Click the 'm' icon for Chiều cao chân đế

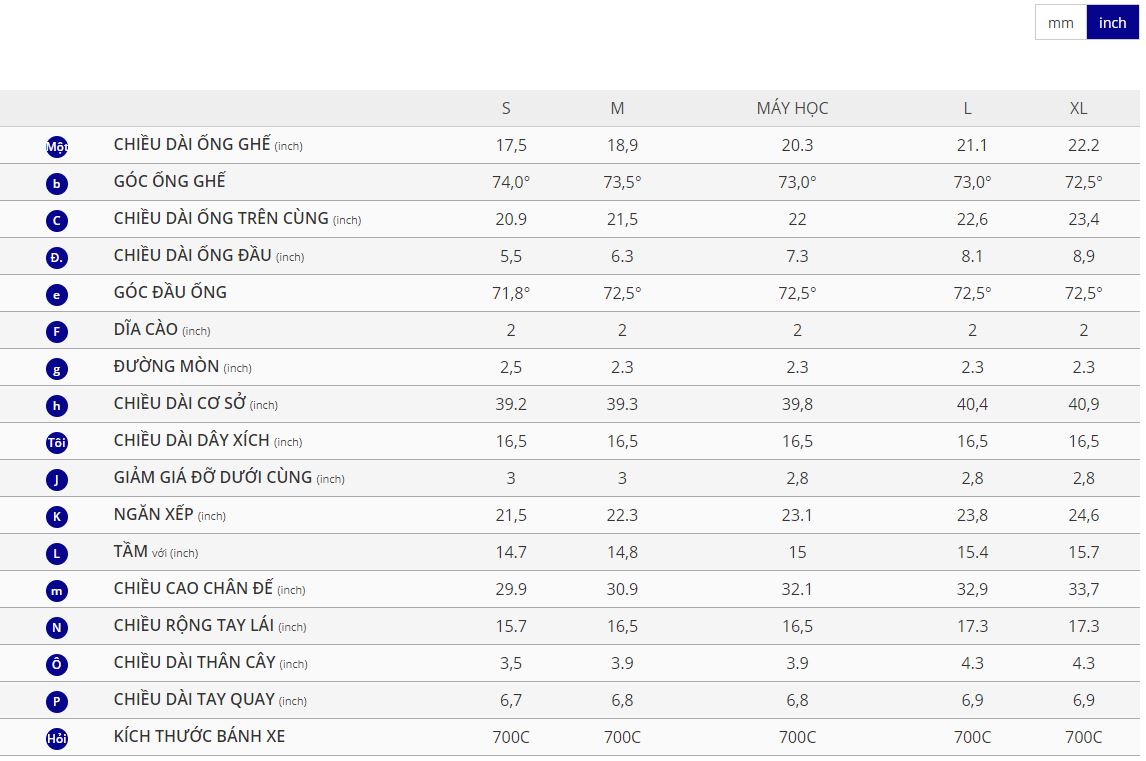tap(57, 590)
